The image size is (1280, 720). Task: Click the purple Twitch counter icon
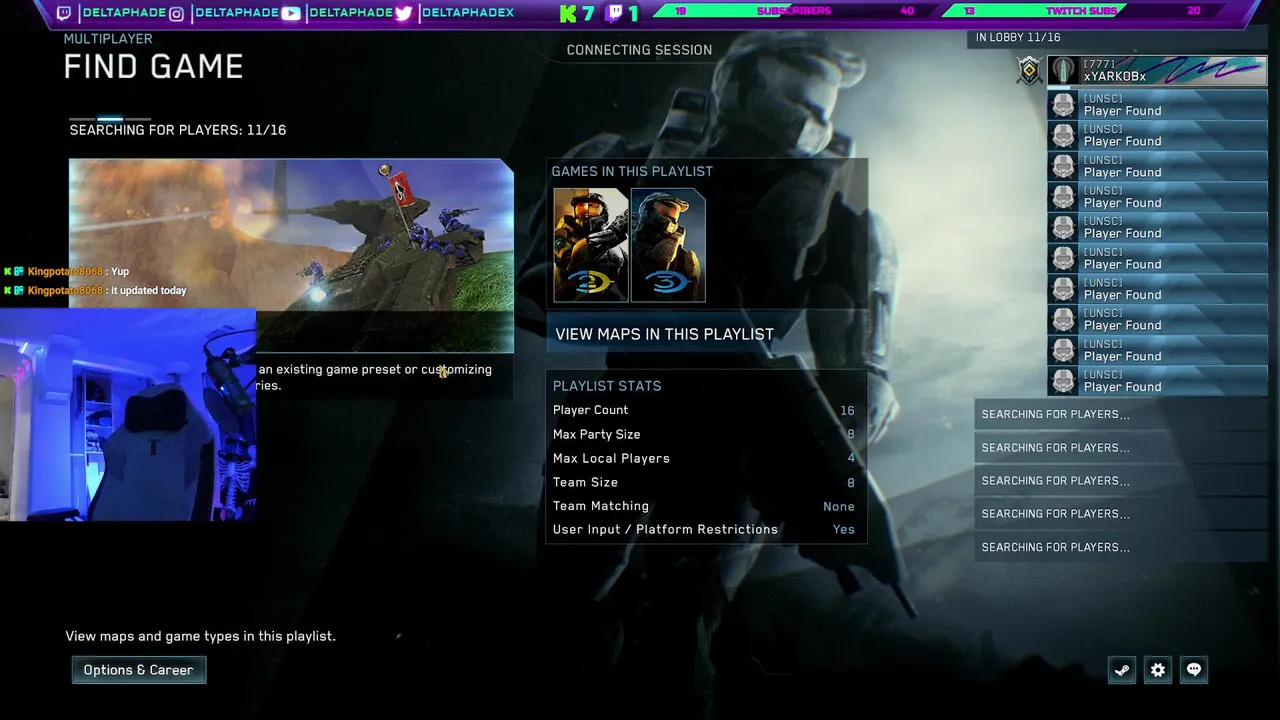616,13
